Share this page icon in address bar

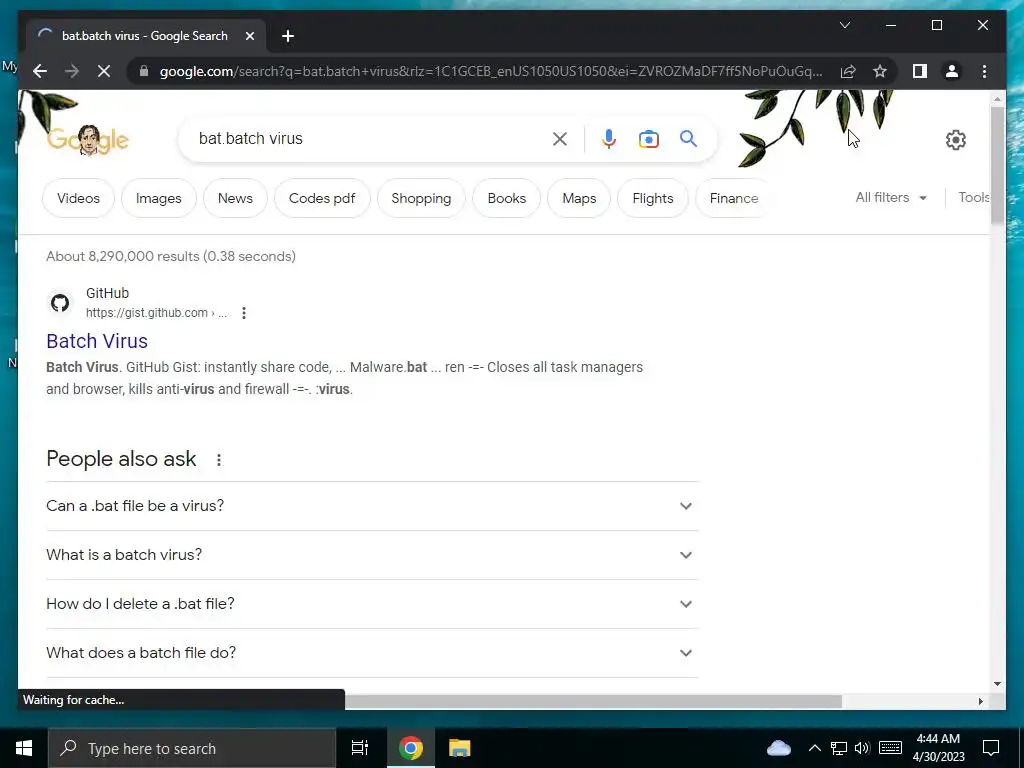(848, 71)
